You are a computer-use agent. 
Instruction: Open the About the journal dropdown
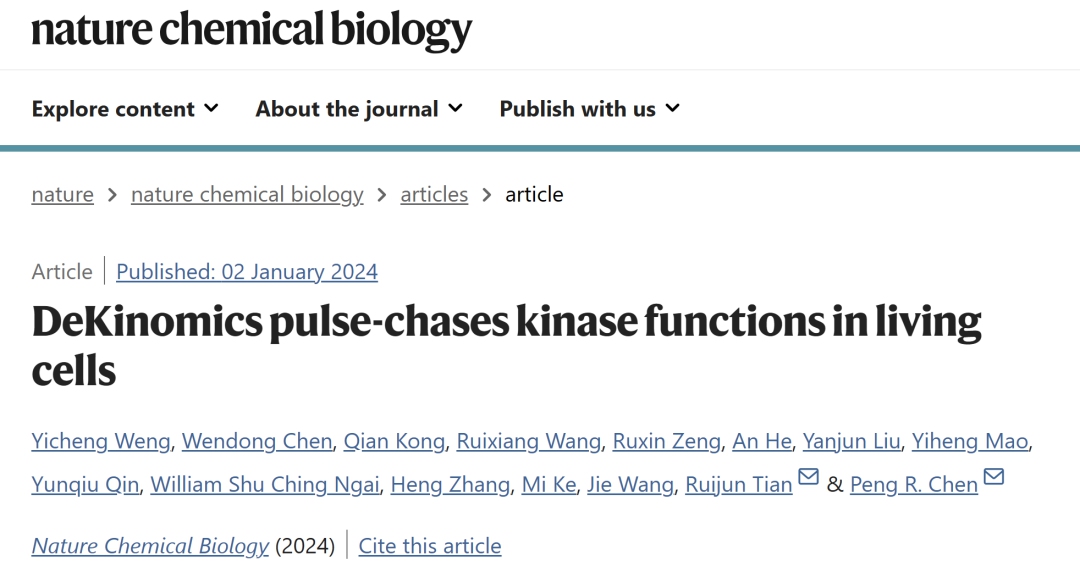359,109
